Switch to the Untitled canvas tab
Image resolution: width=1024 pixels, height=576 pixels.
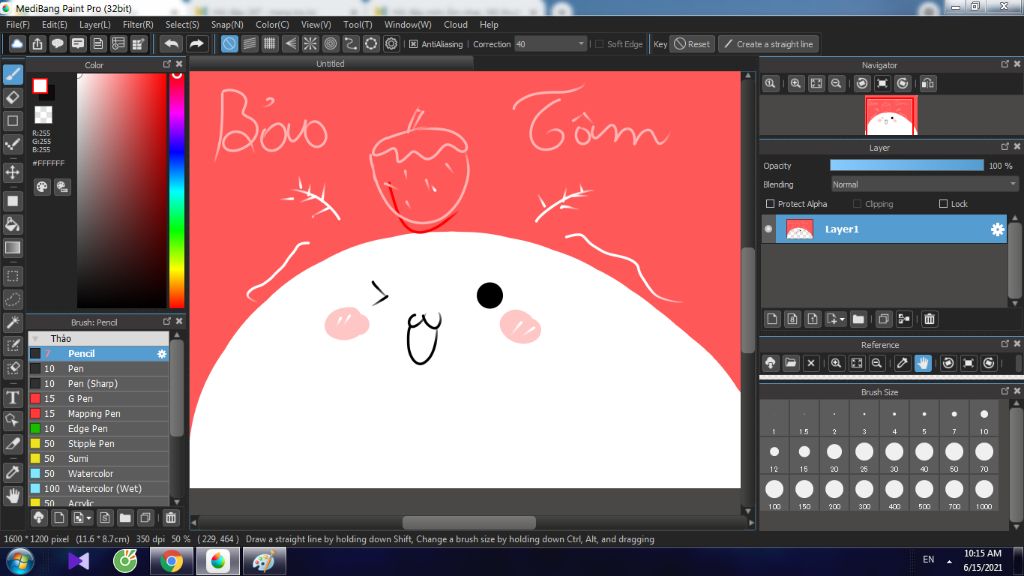point(330,64)
